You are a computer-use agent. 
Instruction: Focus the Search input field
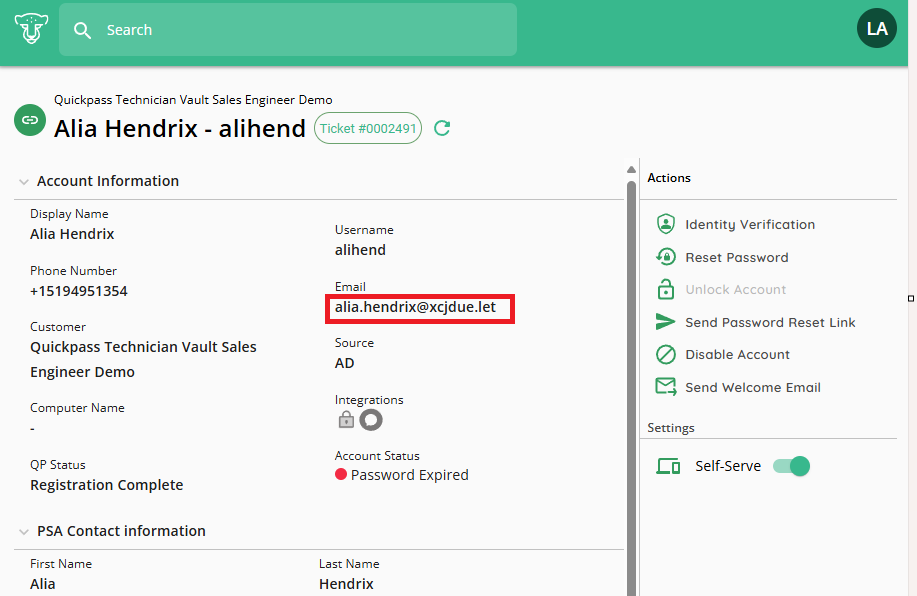[288, 30]
